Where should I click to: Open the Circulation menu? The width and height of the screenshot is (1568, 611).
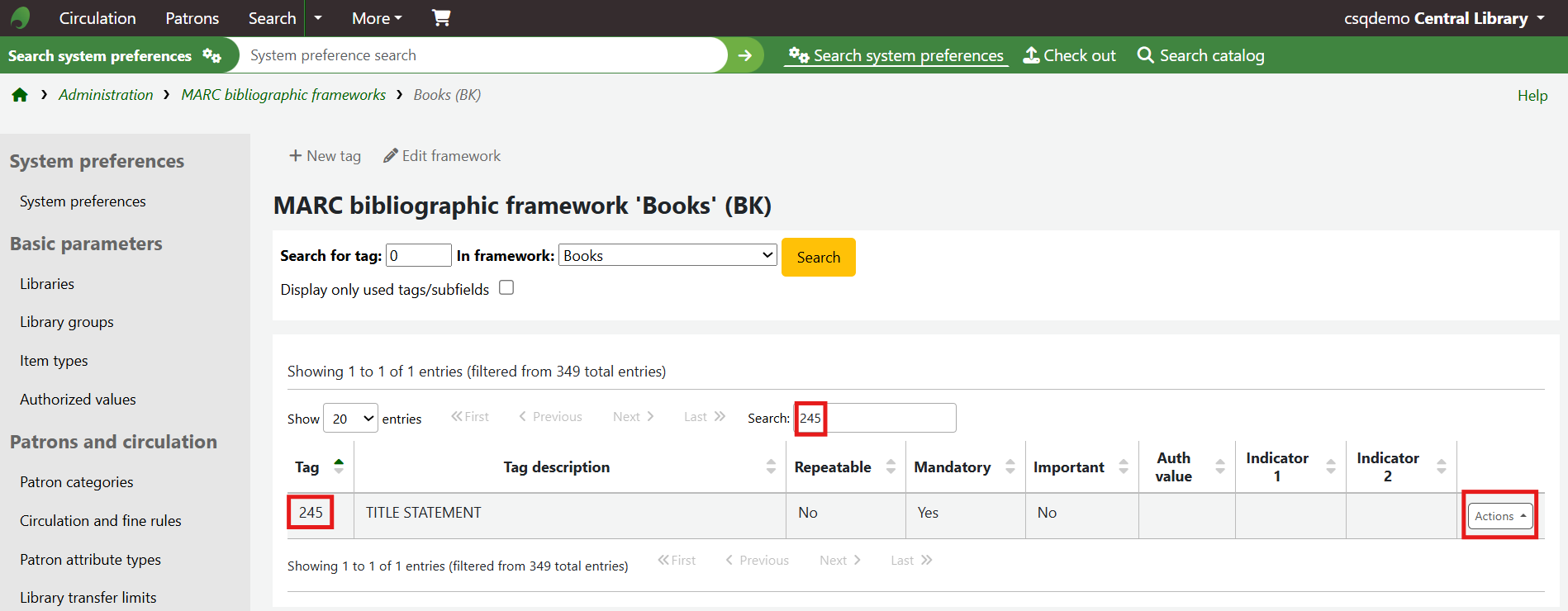(97, 18)
